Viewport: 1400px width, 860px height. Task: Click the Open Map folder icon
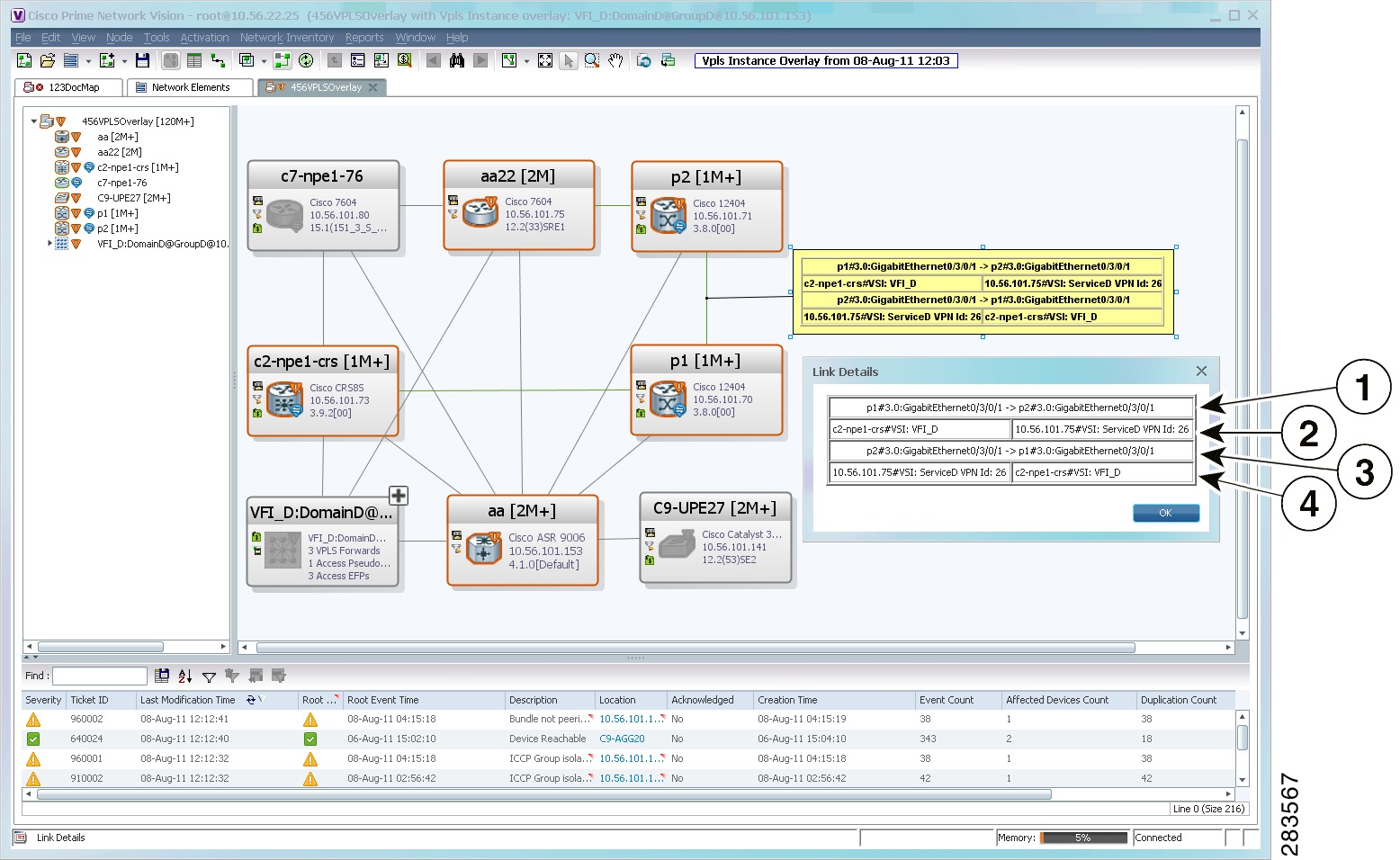click(x=48, y=60)
